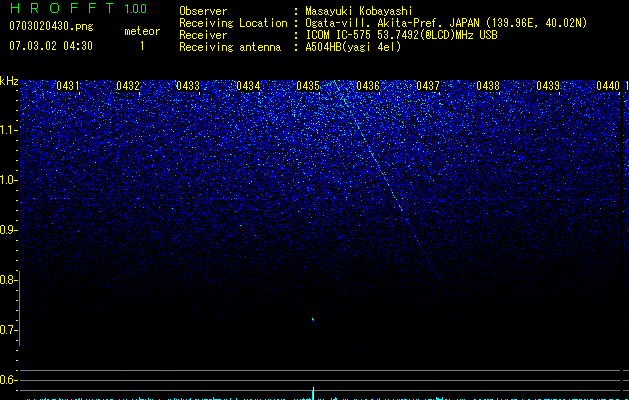Viewport: 629px width, 400px height.
Task: Click the gray vertical bar beside the 0.7 kHz label
Action: 20,308
